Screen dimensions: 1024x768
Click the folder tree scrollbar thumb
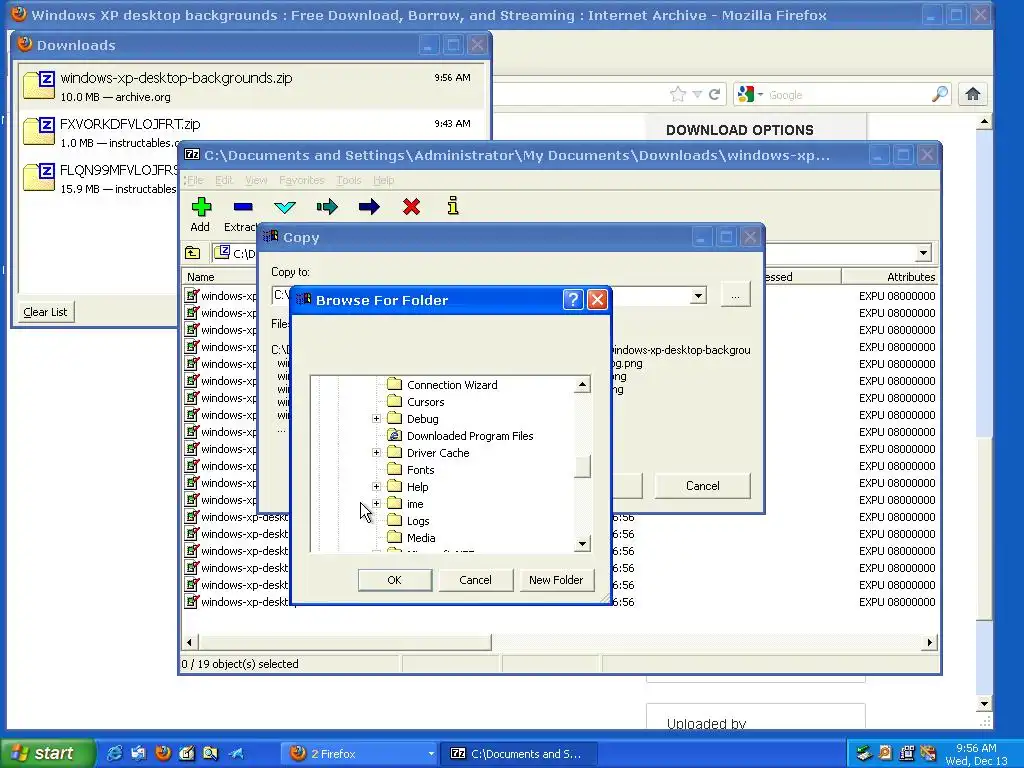click(x=582, y=466)
